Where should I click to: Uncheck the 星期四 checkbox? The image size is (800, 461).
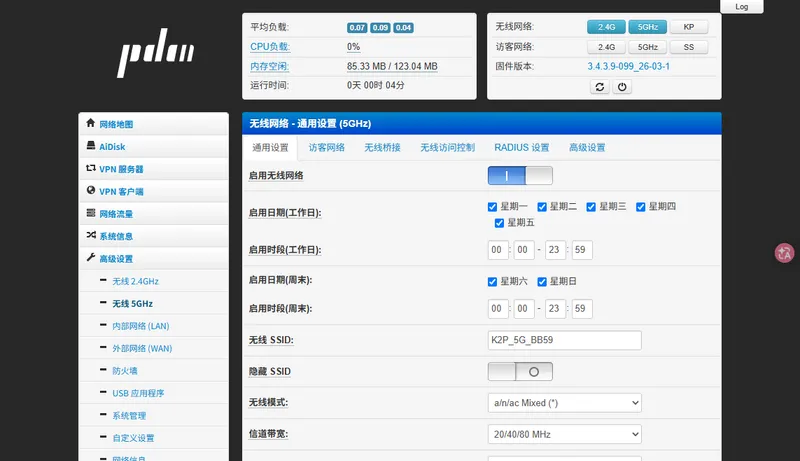click(x=640, y=207)
